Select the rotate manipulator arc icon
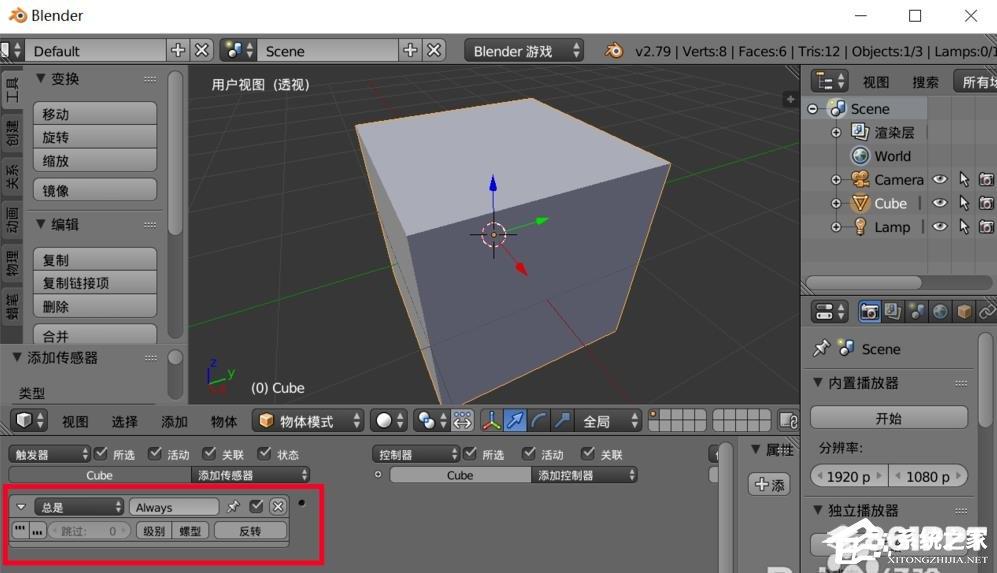 tap(539, 420)
